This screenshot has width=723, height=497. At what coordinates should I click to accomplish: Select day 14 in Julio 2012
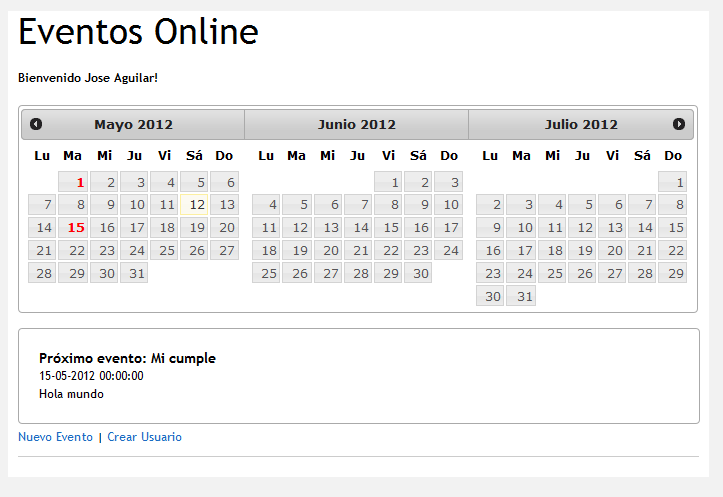642,227
